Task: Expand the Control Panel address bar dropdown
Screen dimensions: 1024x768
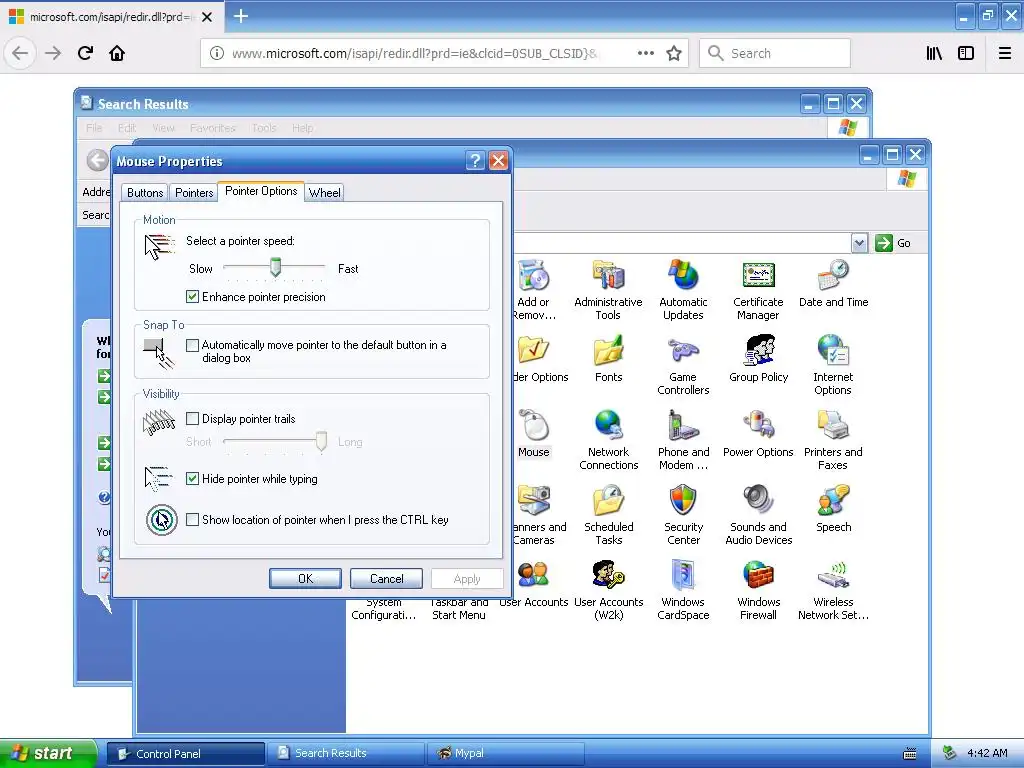Action: point(859,243)
